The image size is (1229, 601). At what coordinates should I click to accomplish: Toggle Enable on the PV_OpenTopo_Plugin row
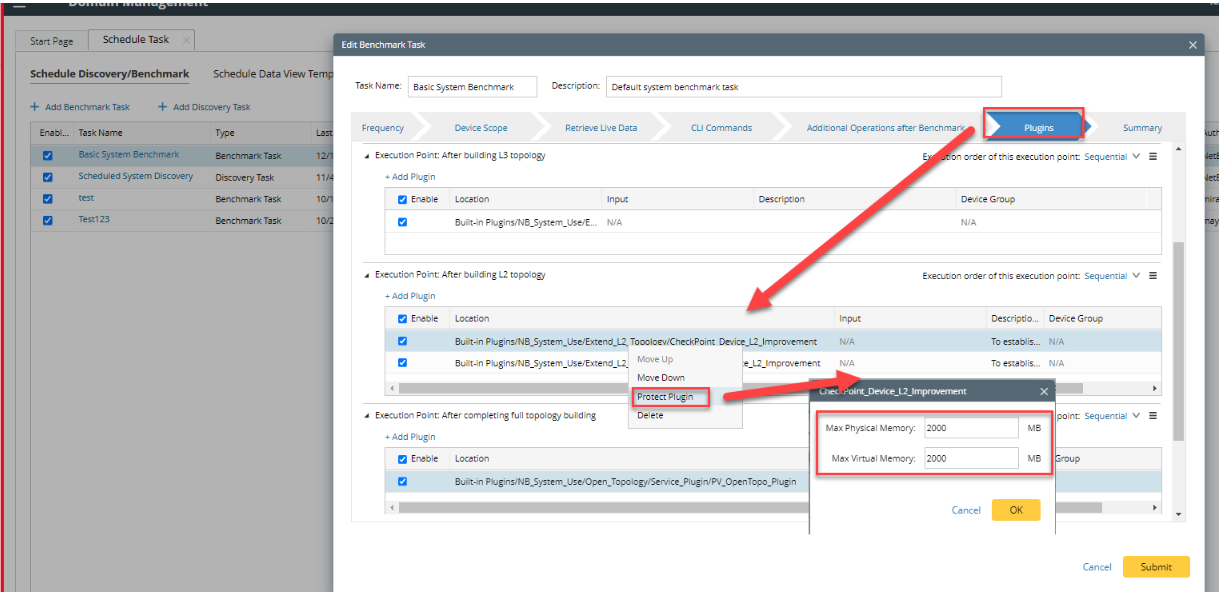pos(403,481)
